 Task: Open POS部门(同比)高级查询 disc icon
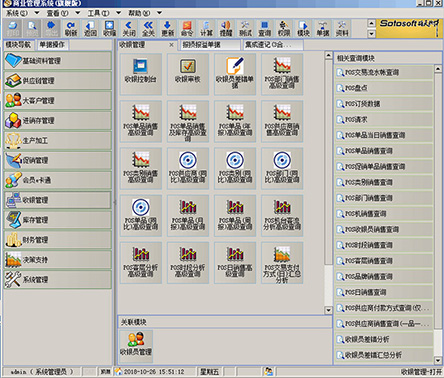click(282, 169)
